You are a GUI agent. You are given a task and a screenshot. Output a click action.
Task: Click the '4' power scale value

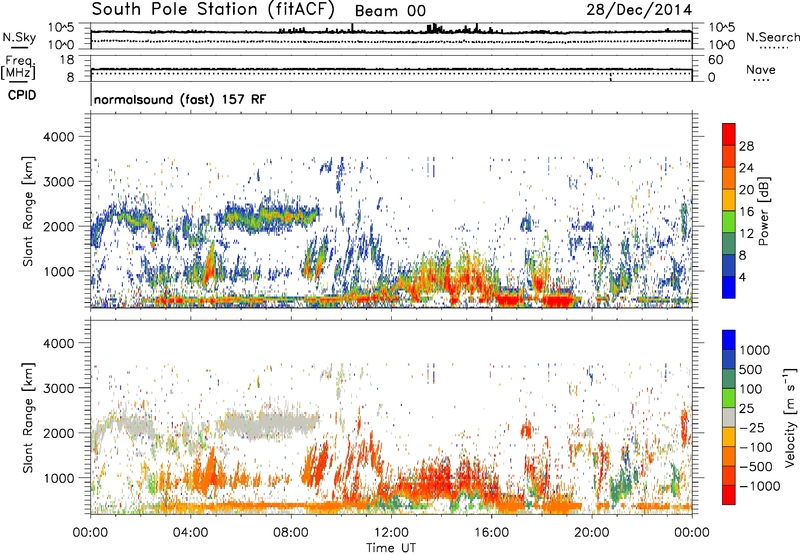click(742, 277)
